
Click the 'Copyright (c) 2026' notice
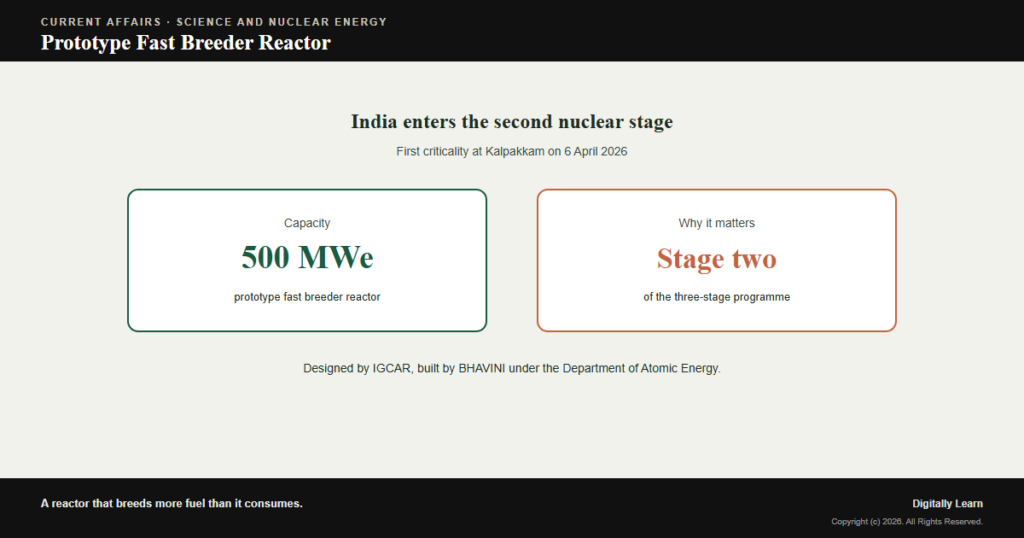pyautogui.click(x=907, y=522)
